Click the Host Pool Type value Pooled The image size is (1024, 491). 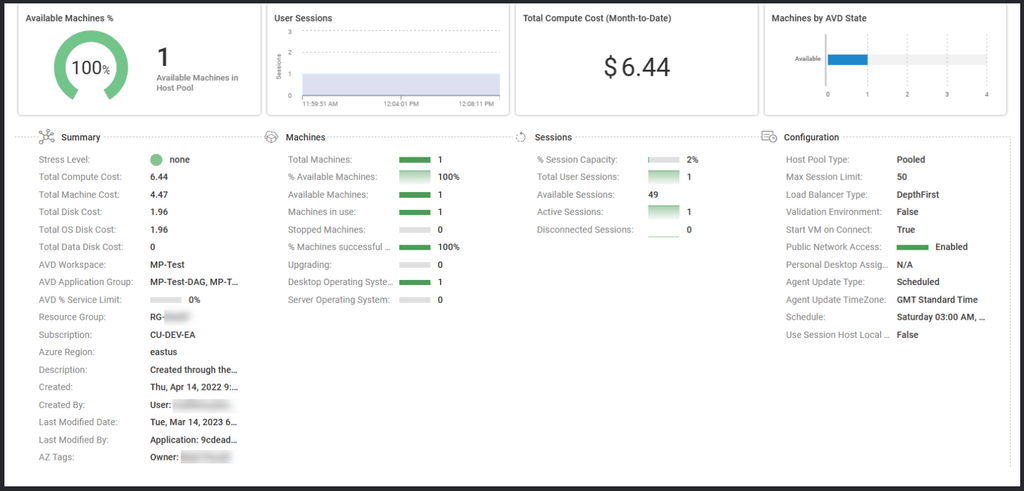(911, 159)
